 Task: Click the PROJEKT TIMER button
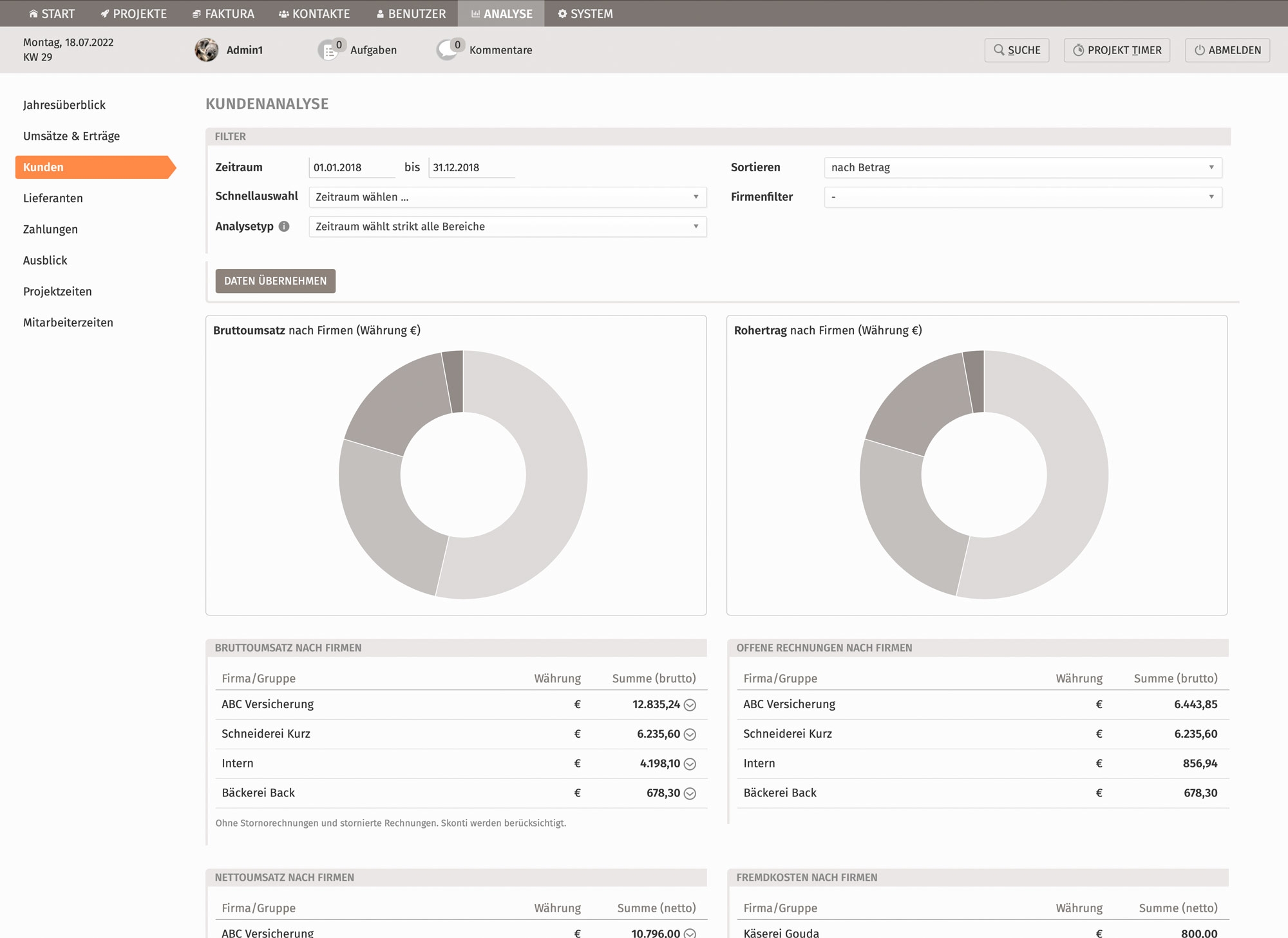1117,50
